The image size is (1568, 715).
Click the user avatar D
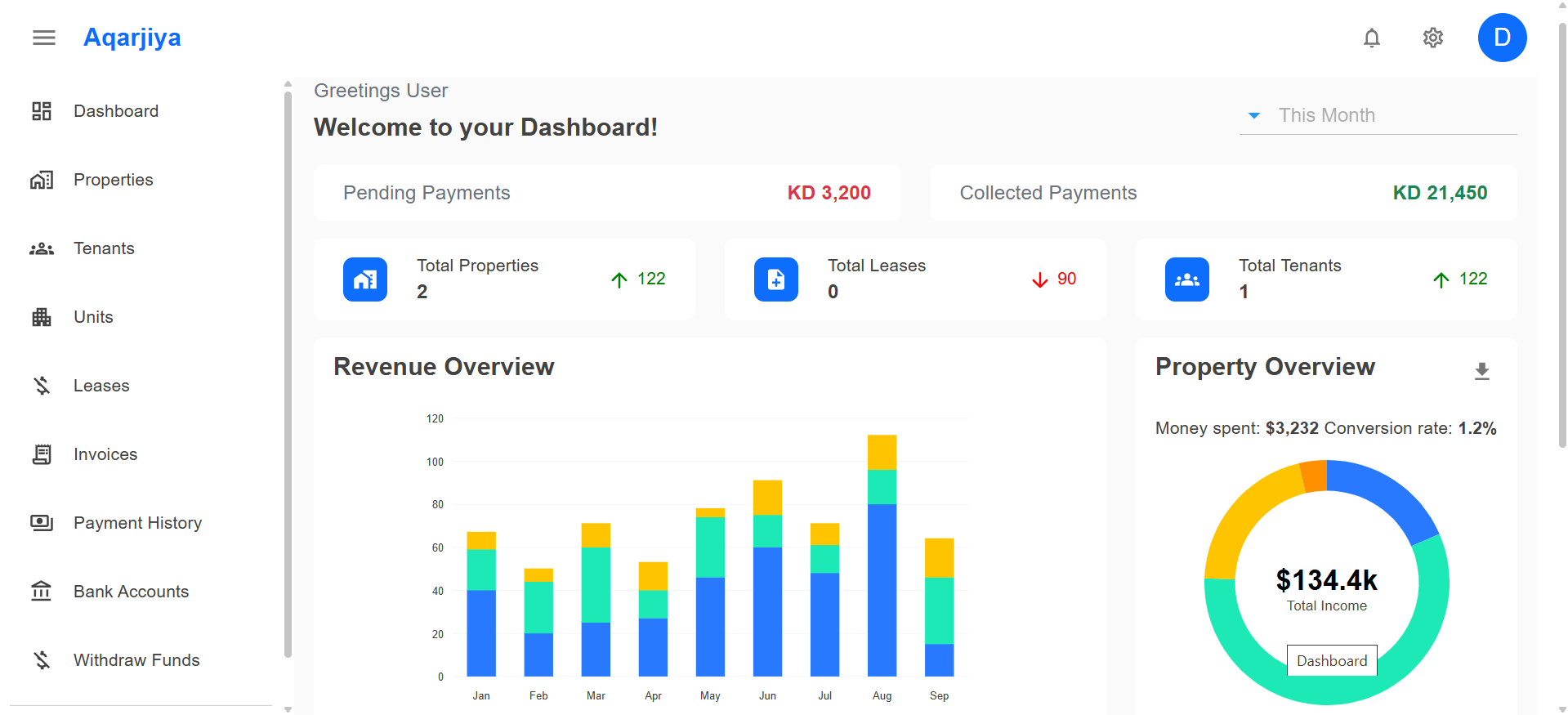[1502, 38]
